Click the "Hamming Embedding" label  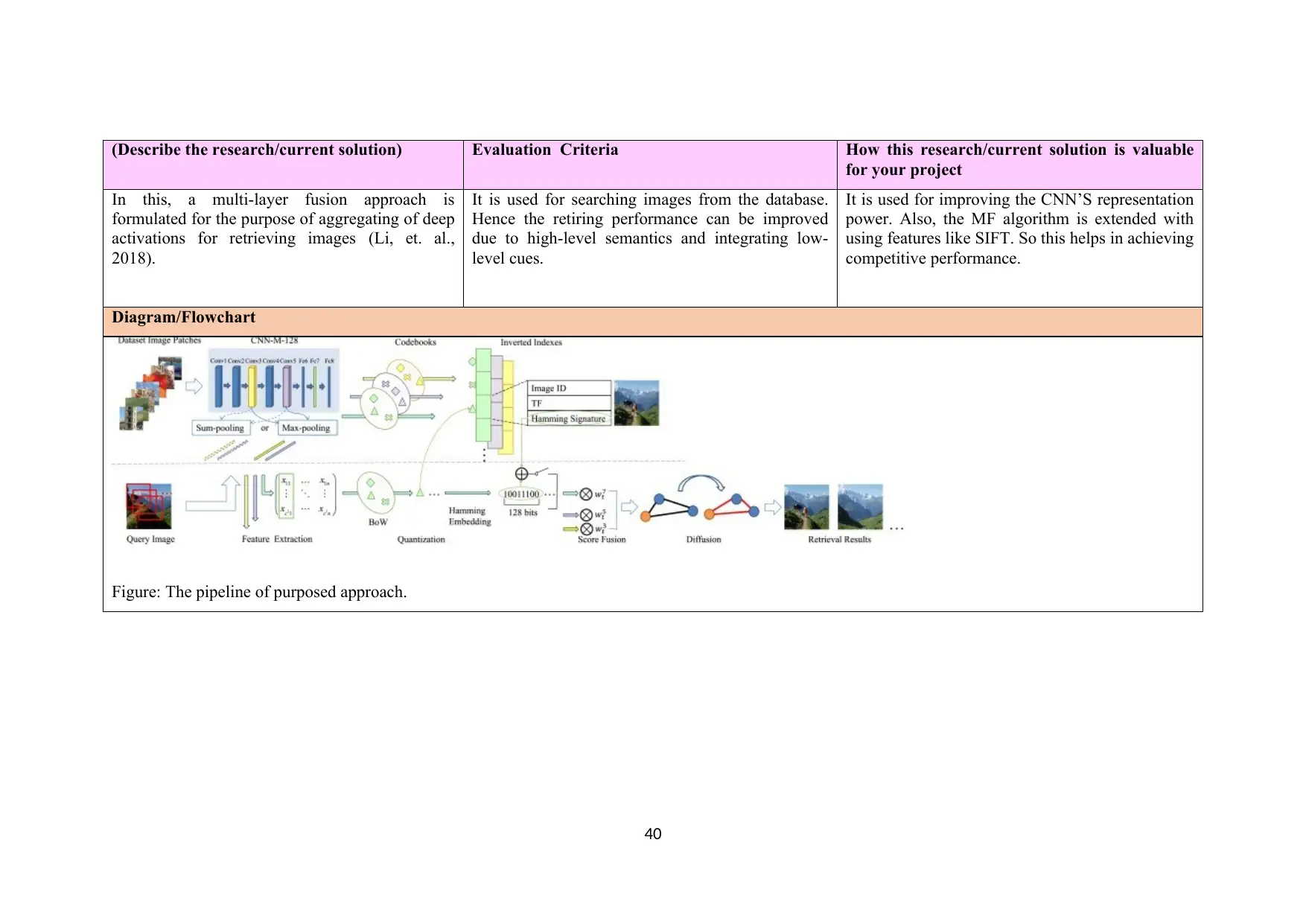(x=469, y=516)
